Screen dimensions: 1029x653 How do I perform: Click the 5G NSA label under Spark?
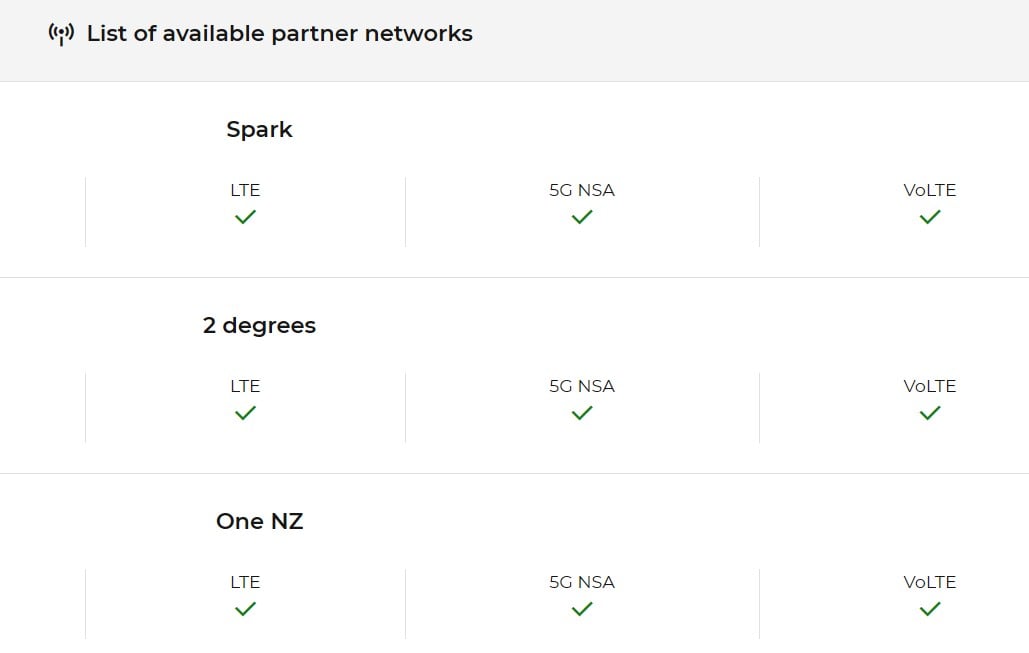pyautogui.click(x=582, y=190)
